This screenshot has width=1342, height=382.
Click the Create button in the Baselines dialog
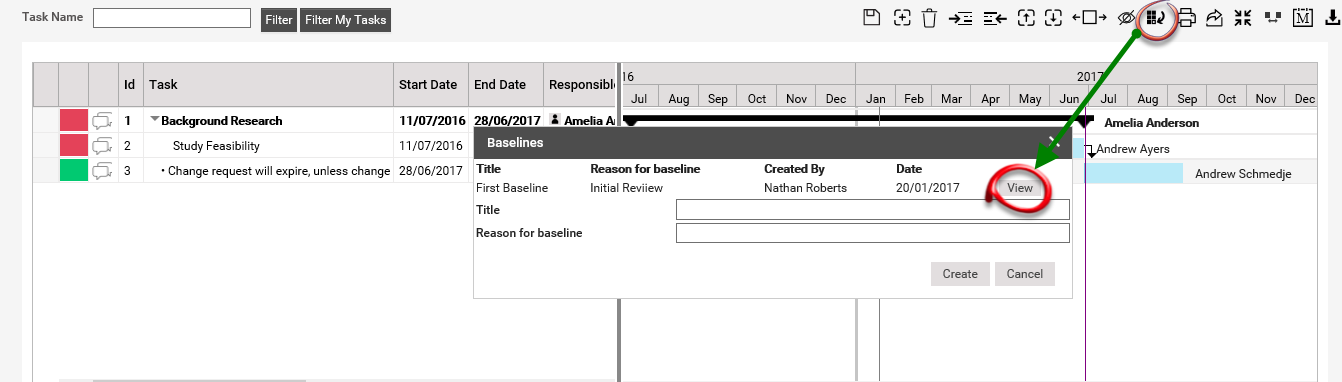point(960,274)
